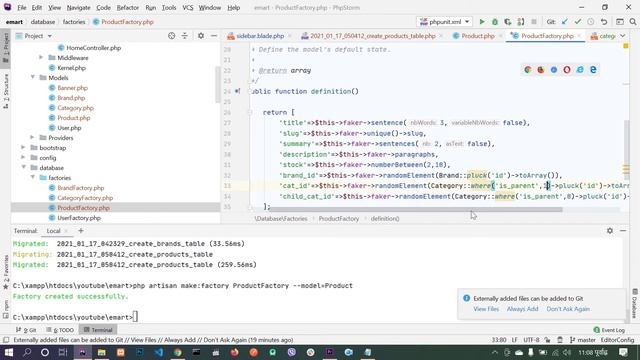Screen dimensions: 640x360
Task: Click the LF line separator indicator
Action: (514, 340)
